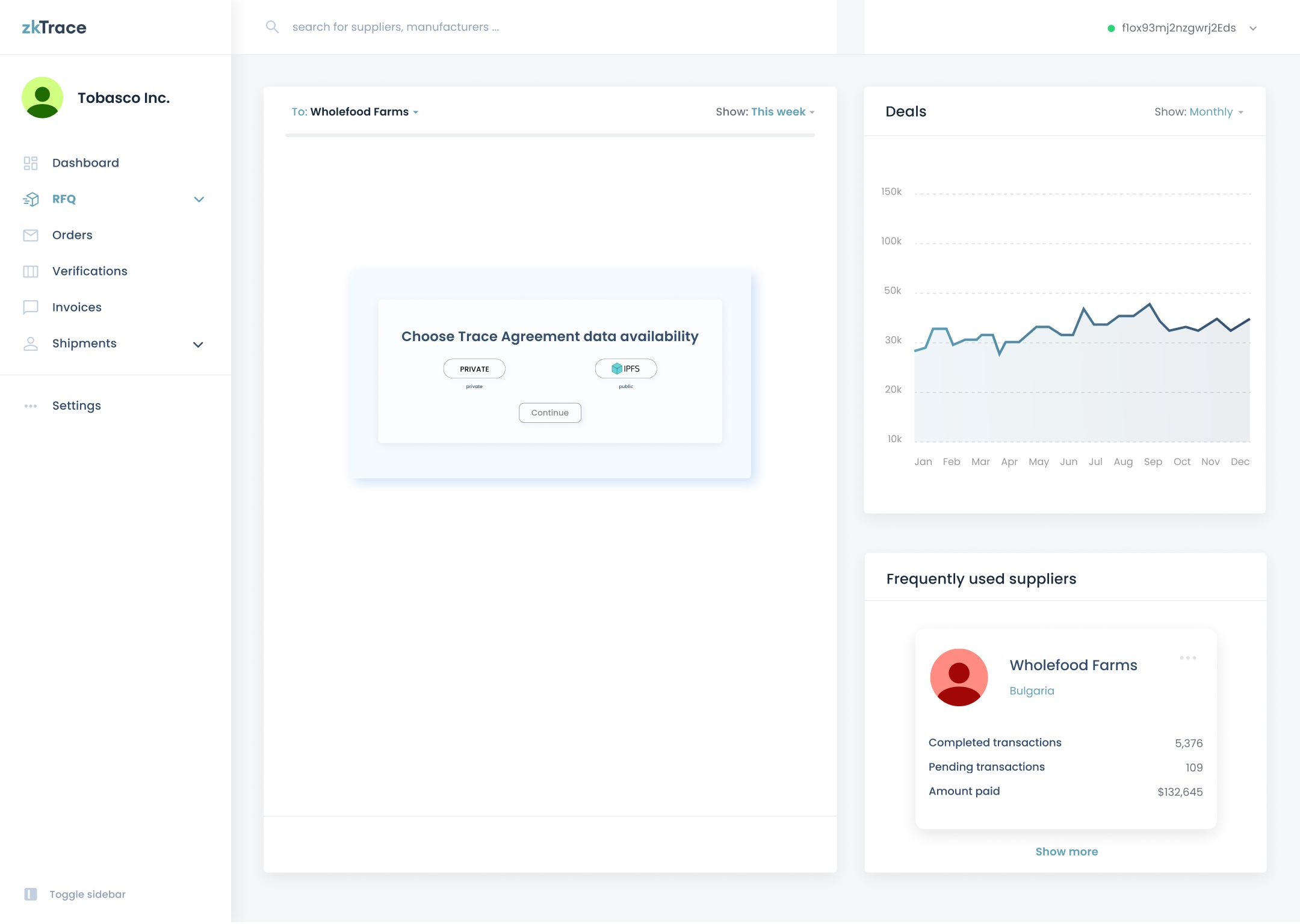Click the Verifications sidebar icon

[31, 271]
